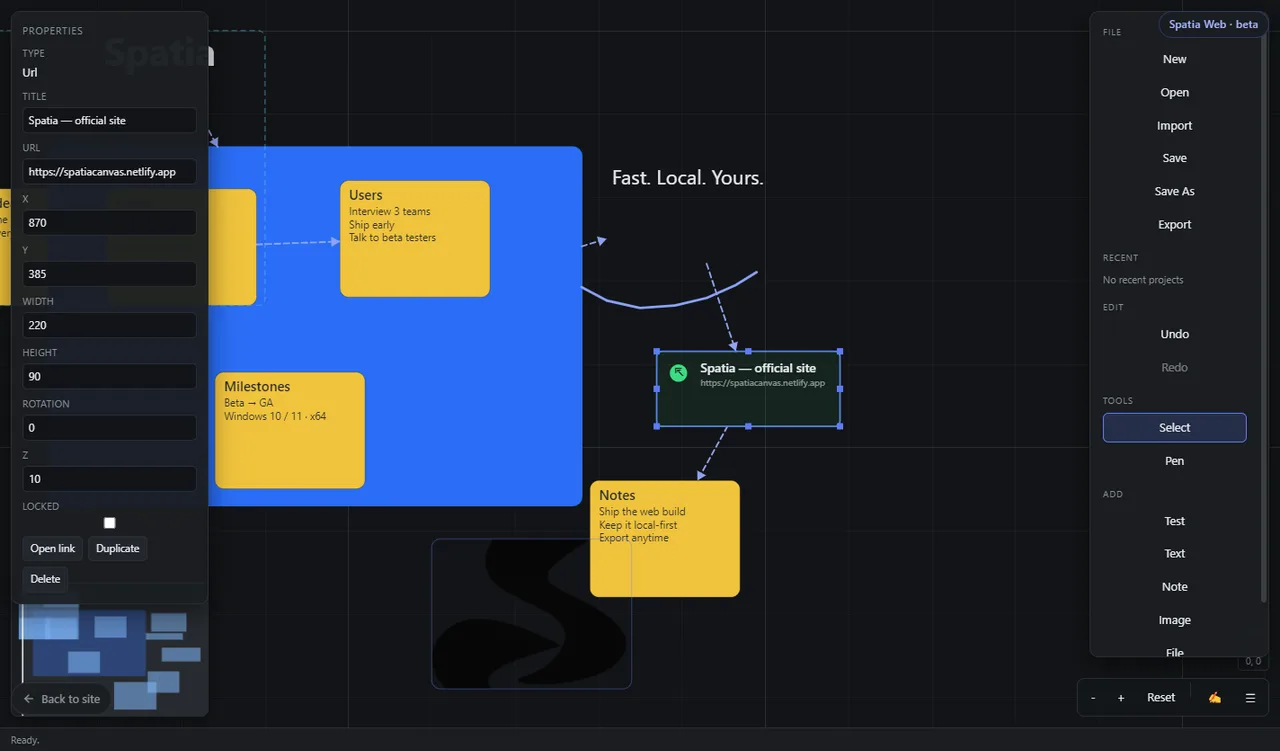
Task: Select the Notes sticky note
Action: click(x=665, y=539)
